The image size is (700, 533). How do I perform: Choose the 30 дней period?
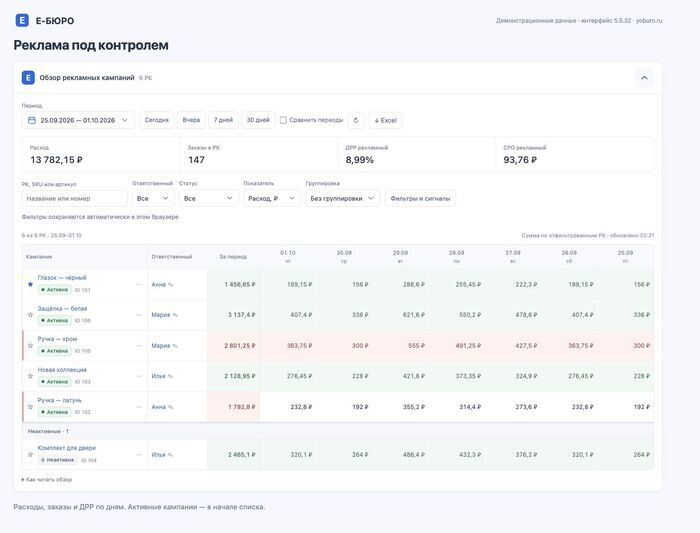point(258,120)
